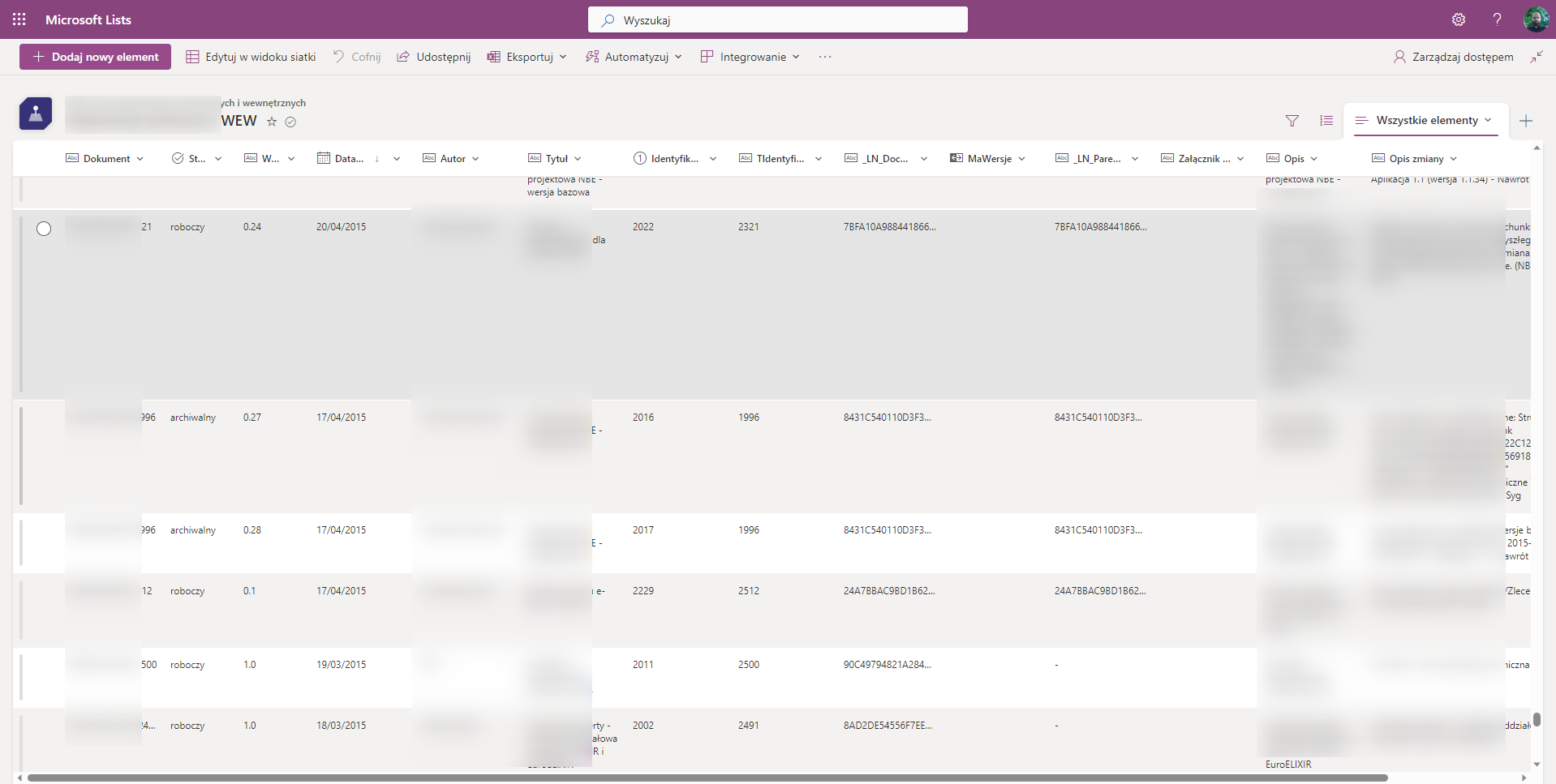Select the first row's checkbox

(x=44, y=229)
